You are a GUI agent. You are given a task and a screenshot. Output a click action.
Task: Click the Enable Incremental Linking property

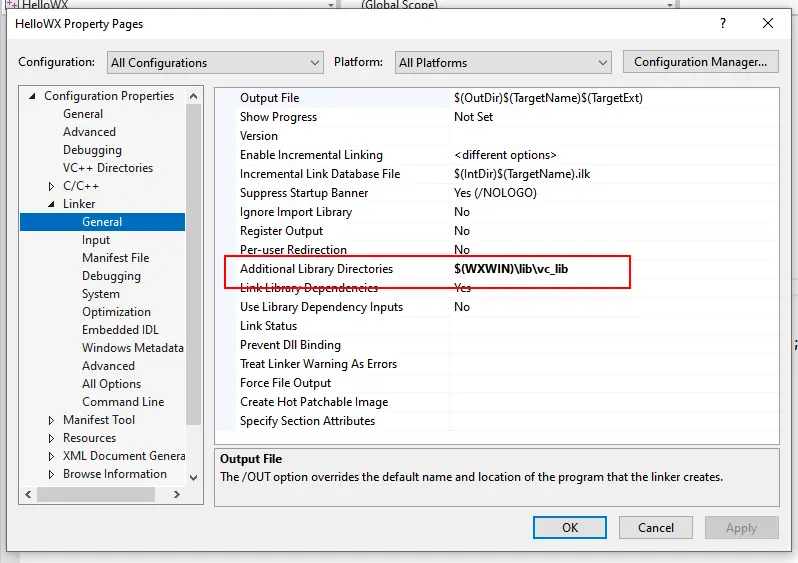(x=311, y=155)
